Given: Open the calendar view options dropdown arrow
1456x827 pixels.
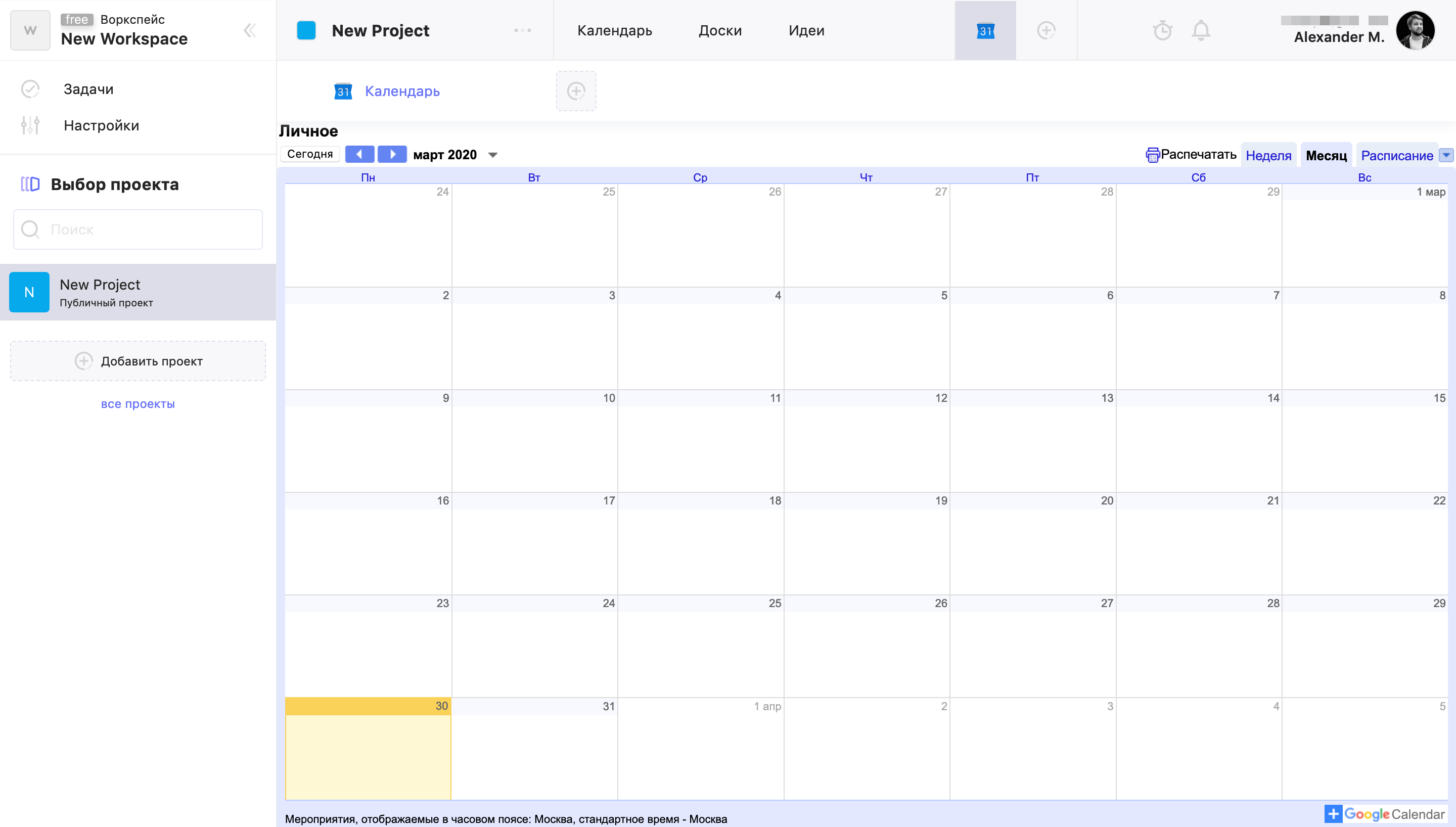Looking at the screenshot, I should click(1446, 155).
